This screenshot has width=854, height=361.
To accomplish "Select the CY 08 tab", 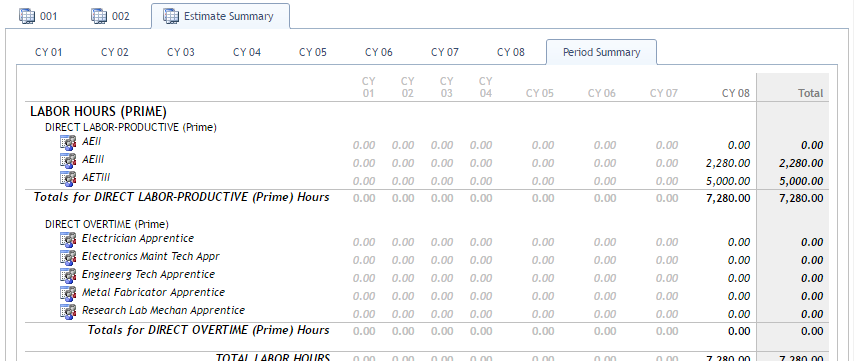I will coord(511,53).
